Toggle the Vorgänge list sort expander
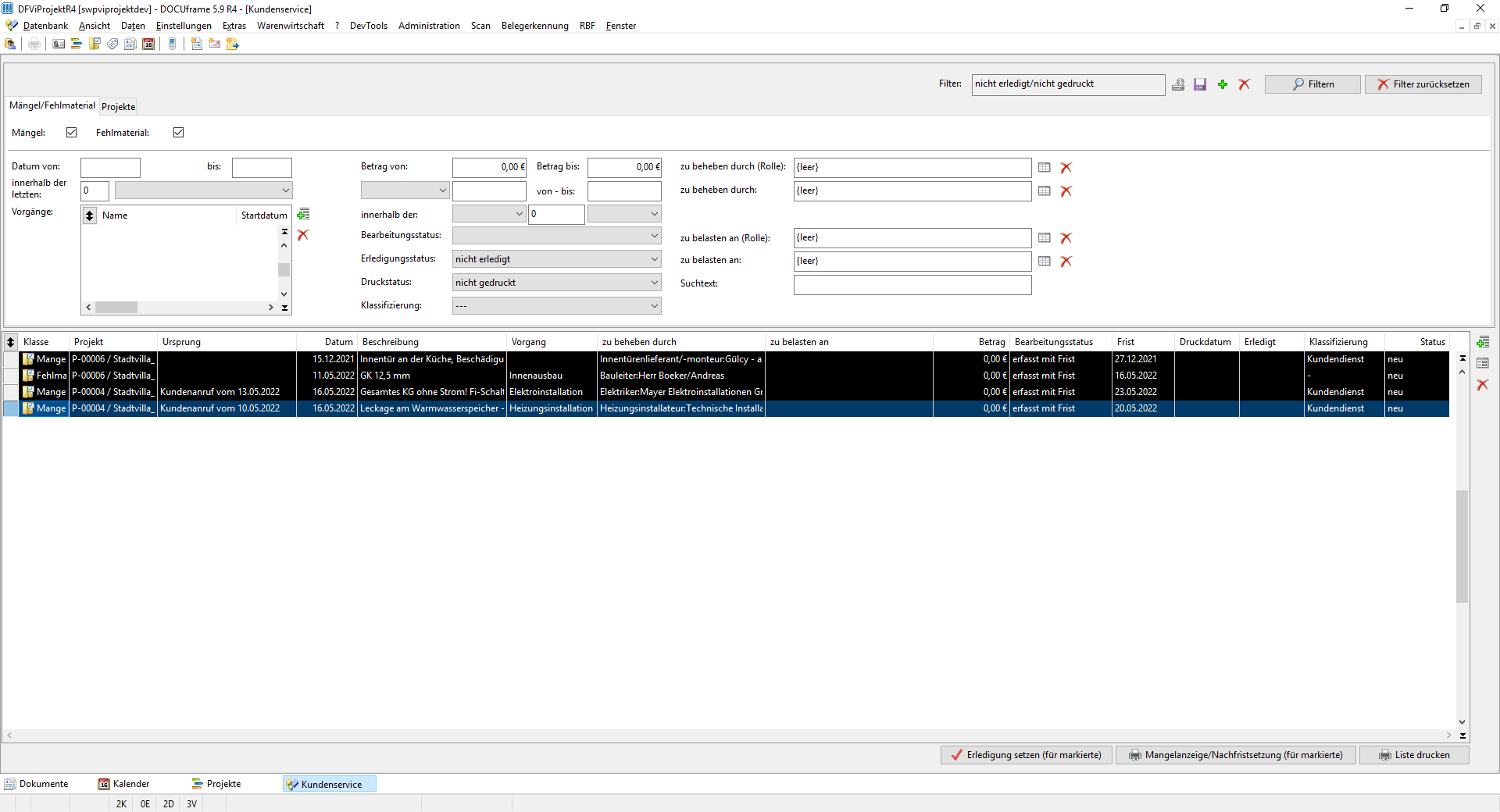Viewport: 1500px width, 812px height. click(x=90, y=215)
